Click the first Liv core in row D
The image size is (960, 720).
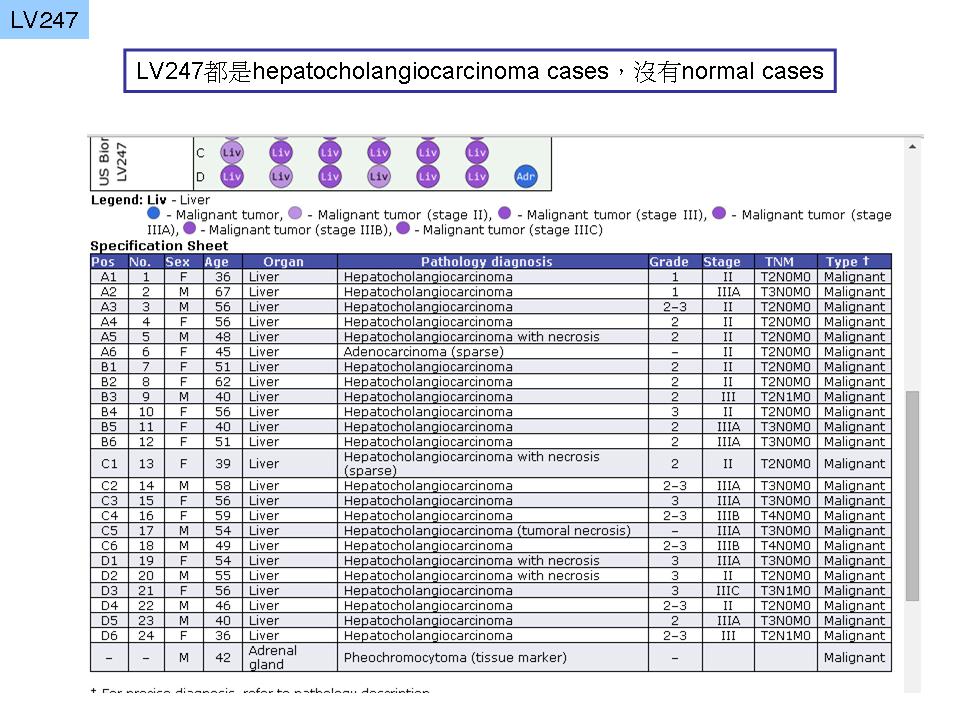point(231,176)
